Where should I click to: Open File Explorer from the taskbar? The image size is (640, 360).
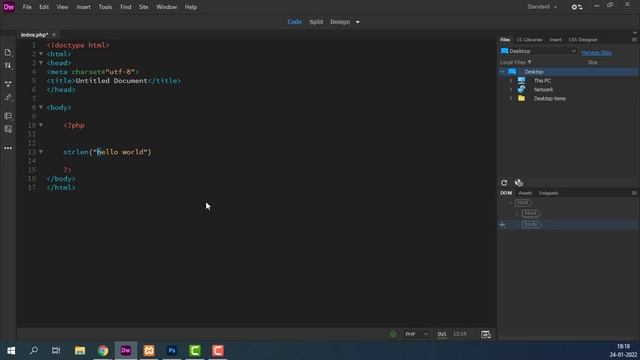tap(80, 350)
